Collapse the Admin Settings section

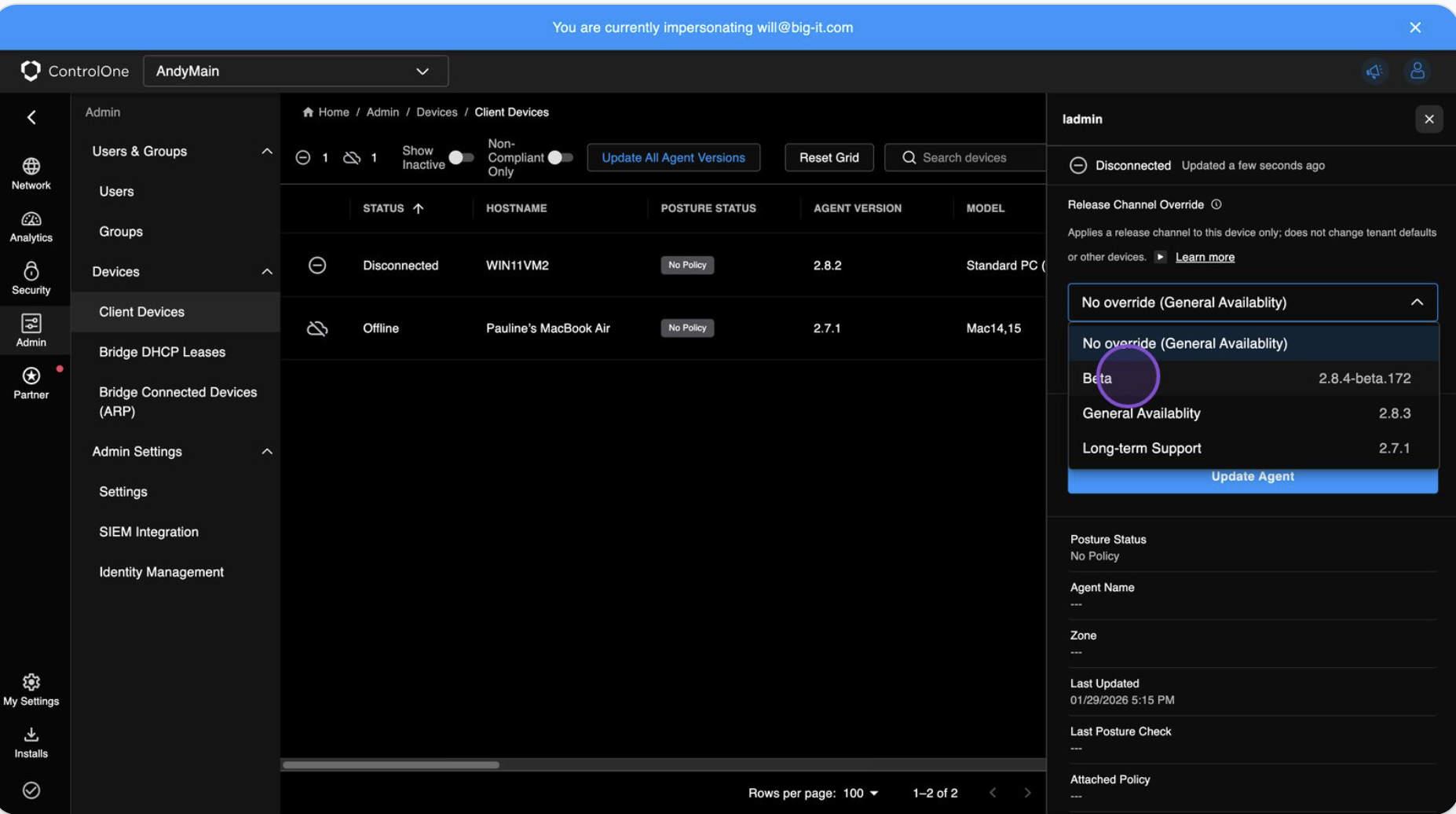268,451
